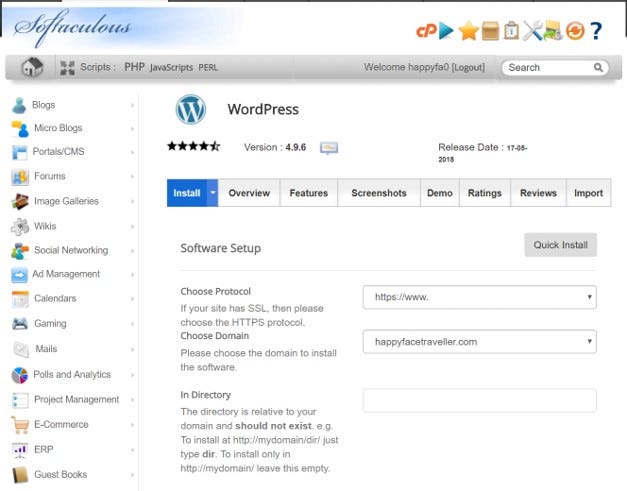The width and height of the screenshot is (627, 491).
Task: Click the Micro Blogs category icon
Action: click(20, 128)
